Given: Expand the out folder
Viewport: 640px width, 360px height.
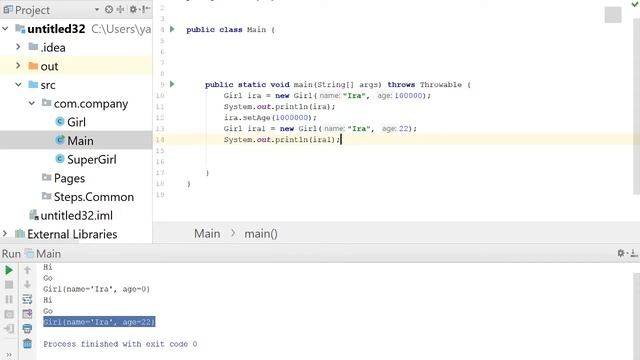Looking at the screenshot, I should pos(18,66).
